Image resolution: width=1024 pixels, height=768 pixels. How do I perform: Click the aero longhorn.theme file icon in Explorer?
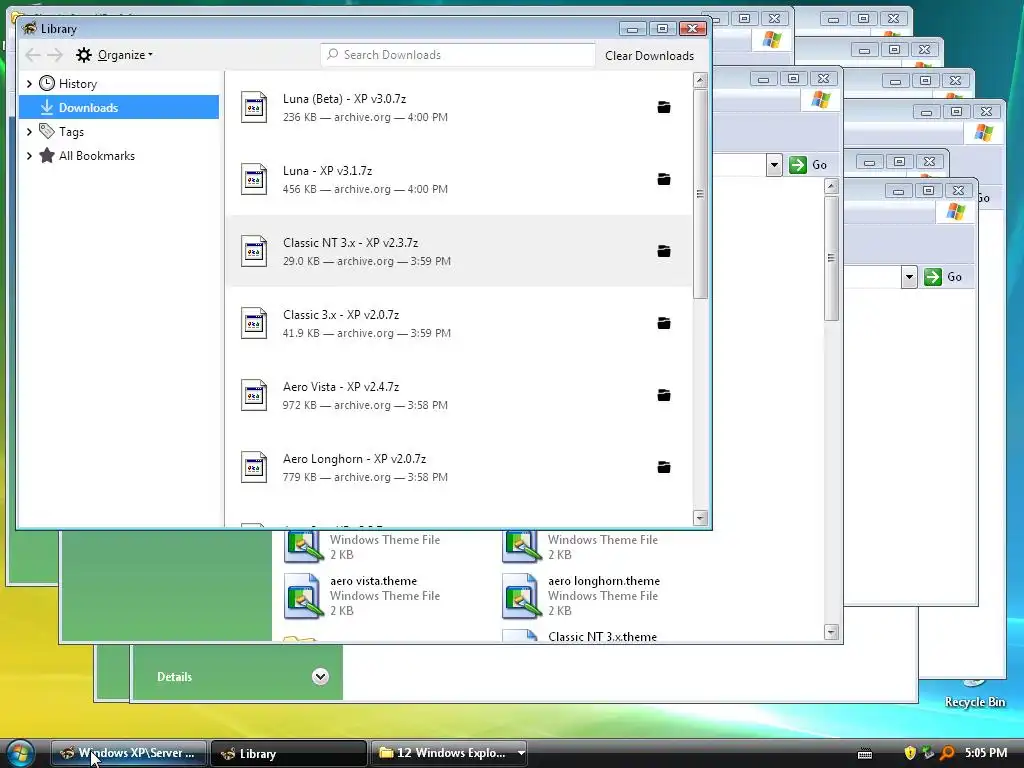point(522,596)
